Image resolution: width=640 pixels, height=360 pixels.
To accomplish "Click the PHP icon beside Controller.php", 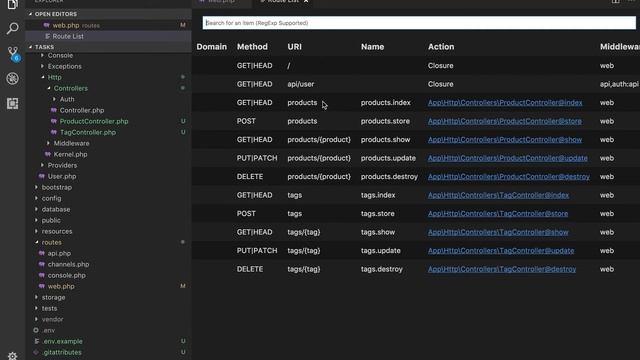I will [53, 110].
